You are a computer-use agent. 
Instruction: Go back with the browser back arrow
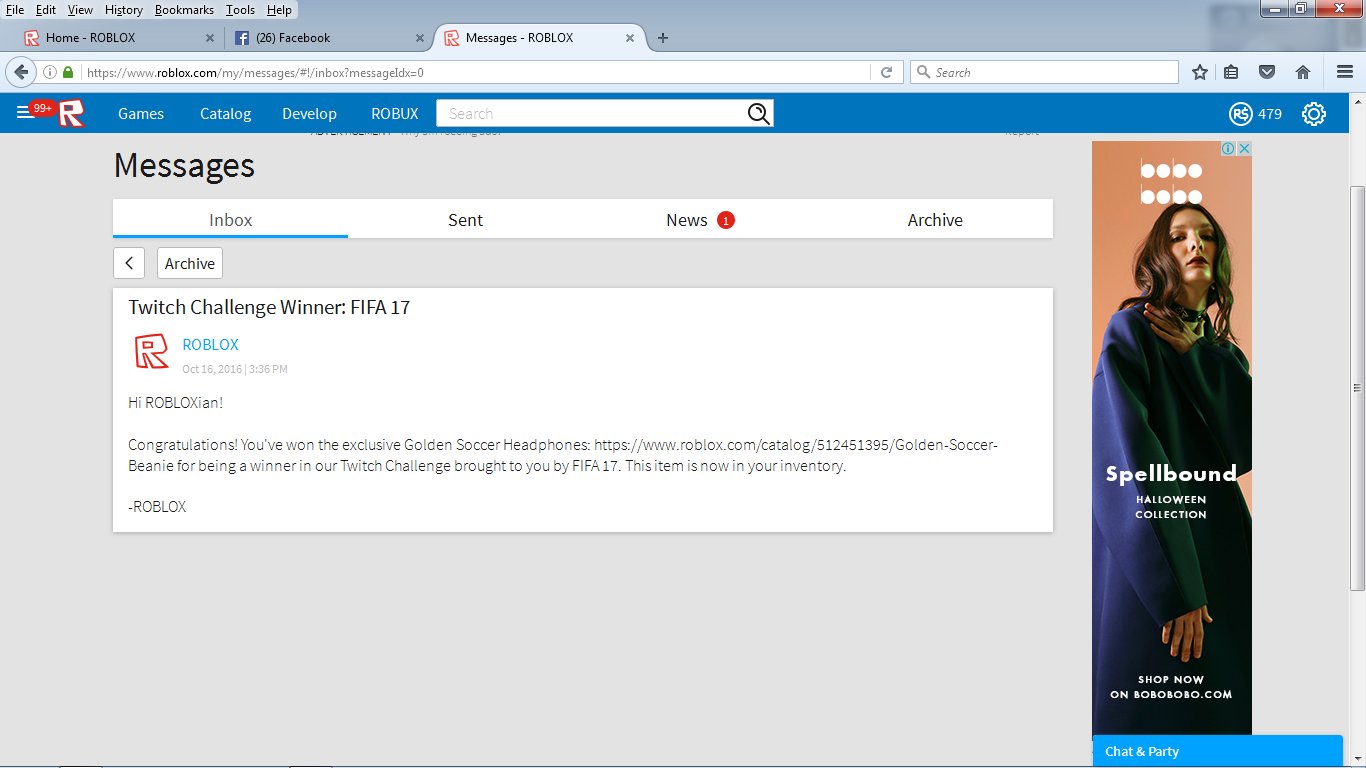click(x=21, y=72)
